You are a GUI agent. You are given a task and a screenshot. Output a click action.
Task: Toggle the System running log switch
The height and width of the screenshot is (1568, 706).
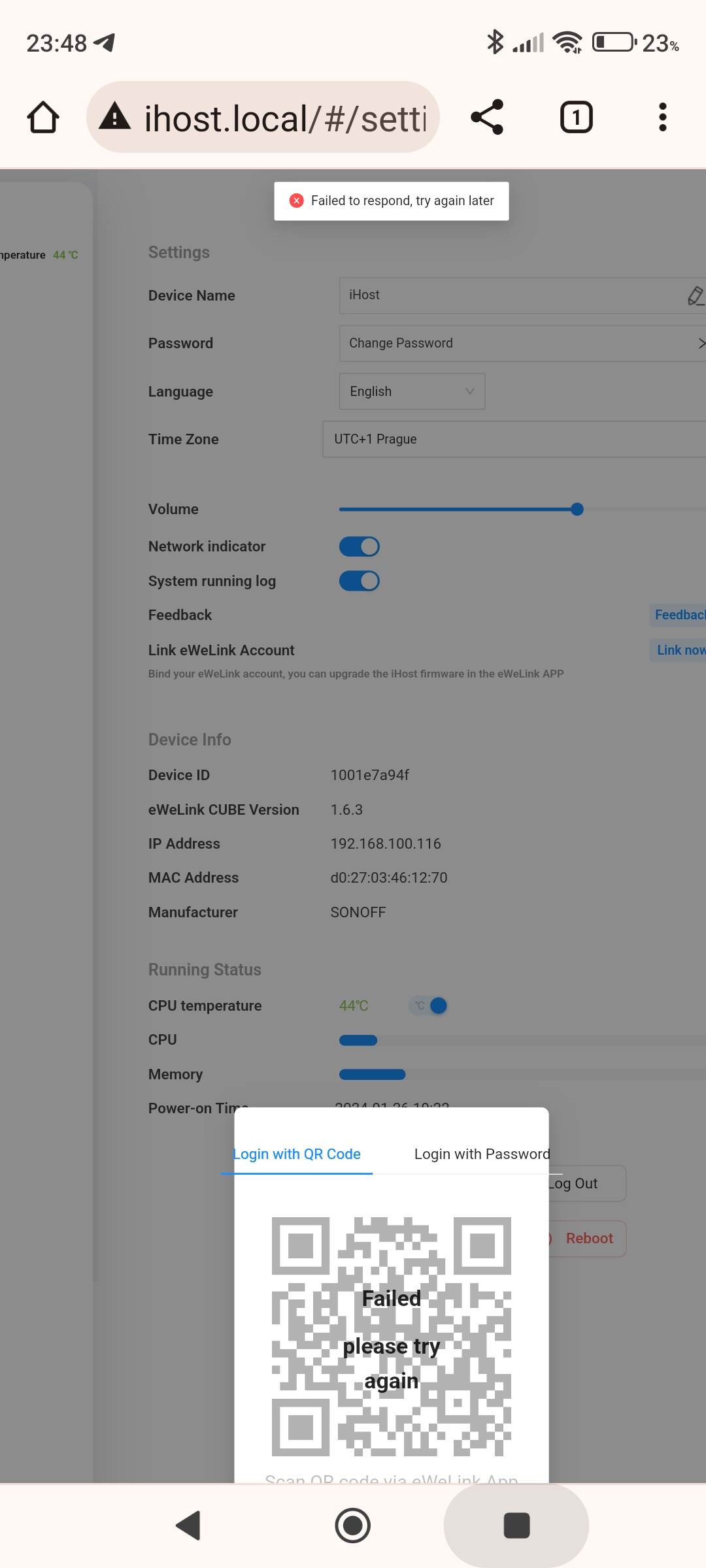tap(359, 581)
